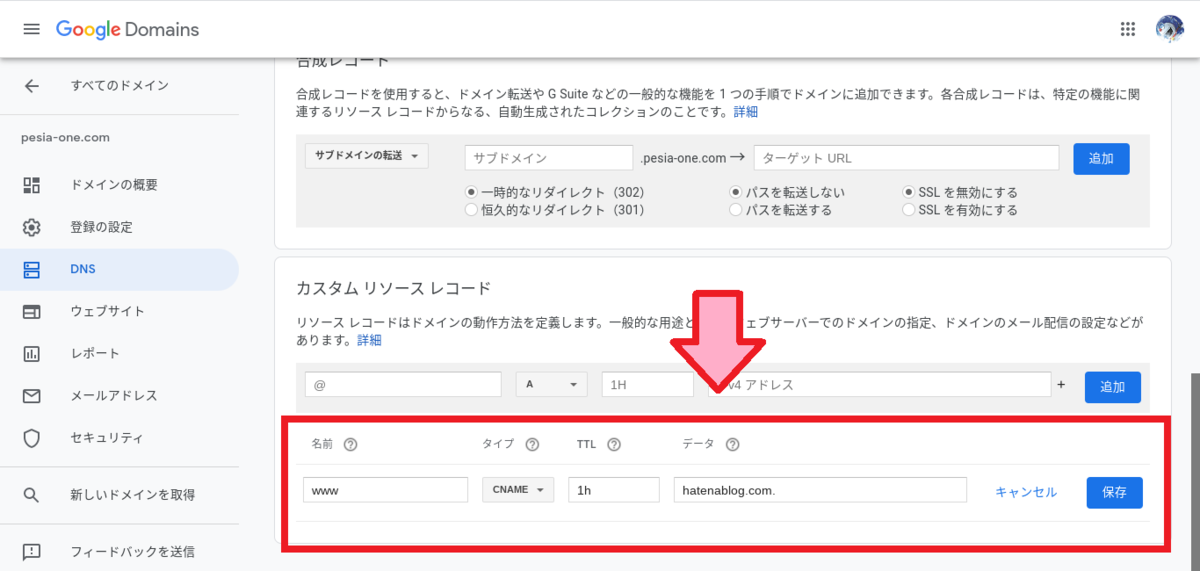Click the ウェブサイト browser icon
Screen dimensions: 1200x571
(x=32, y=311)
